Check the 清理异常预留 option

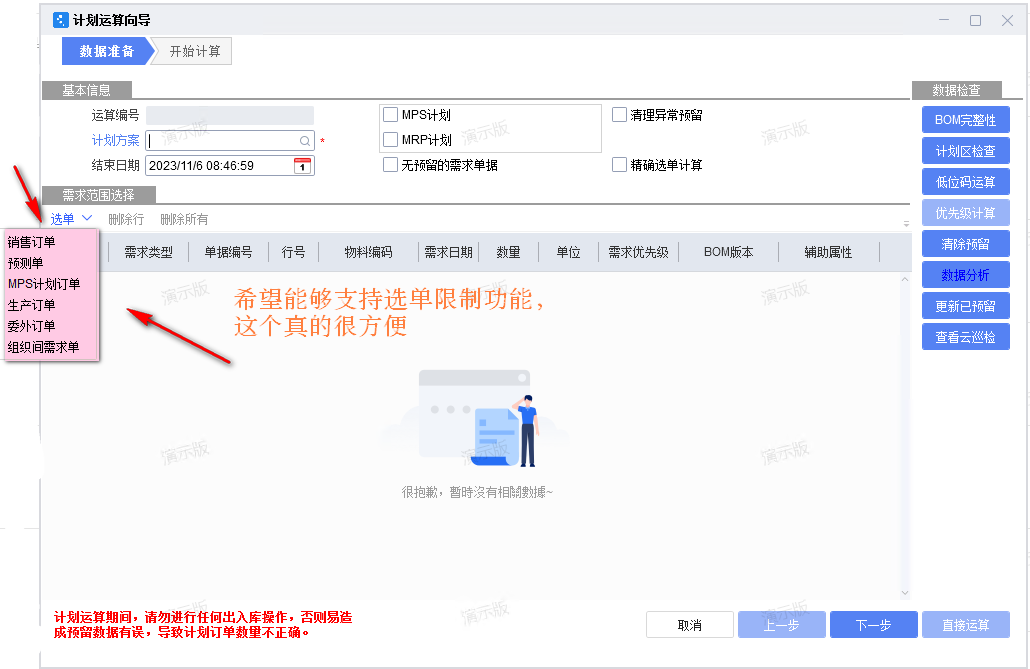point(620,115)
